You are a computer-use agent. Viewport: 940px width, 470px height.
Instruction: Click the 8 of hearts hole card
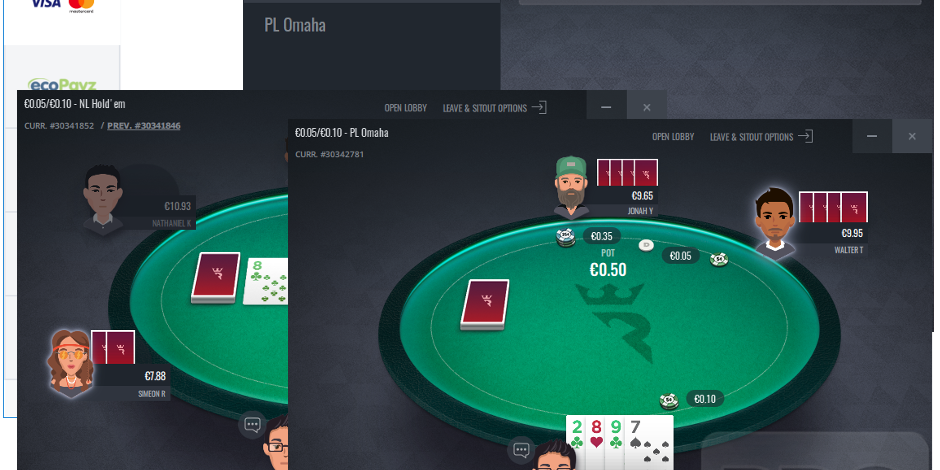(x=596, y=442)
